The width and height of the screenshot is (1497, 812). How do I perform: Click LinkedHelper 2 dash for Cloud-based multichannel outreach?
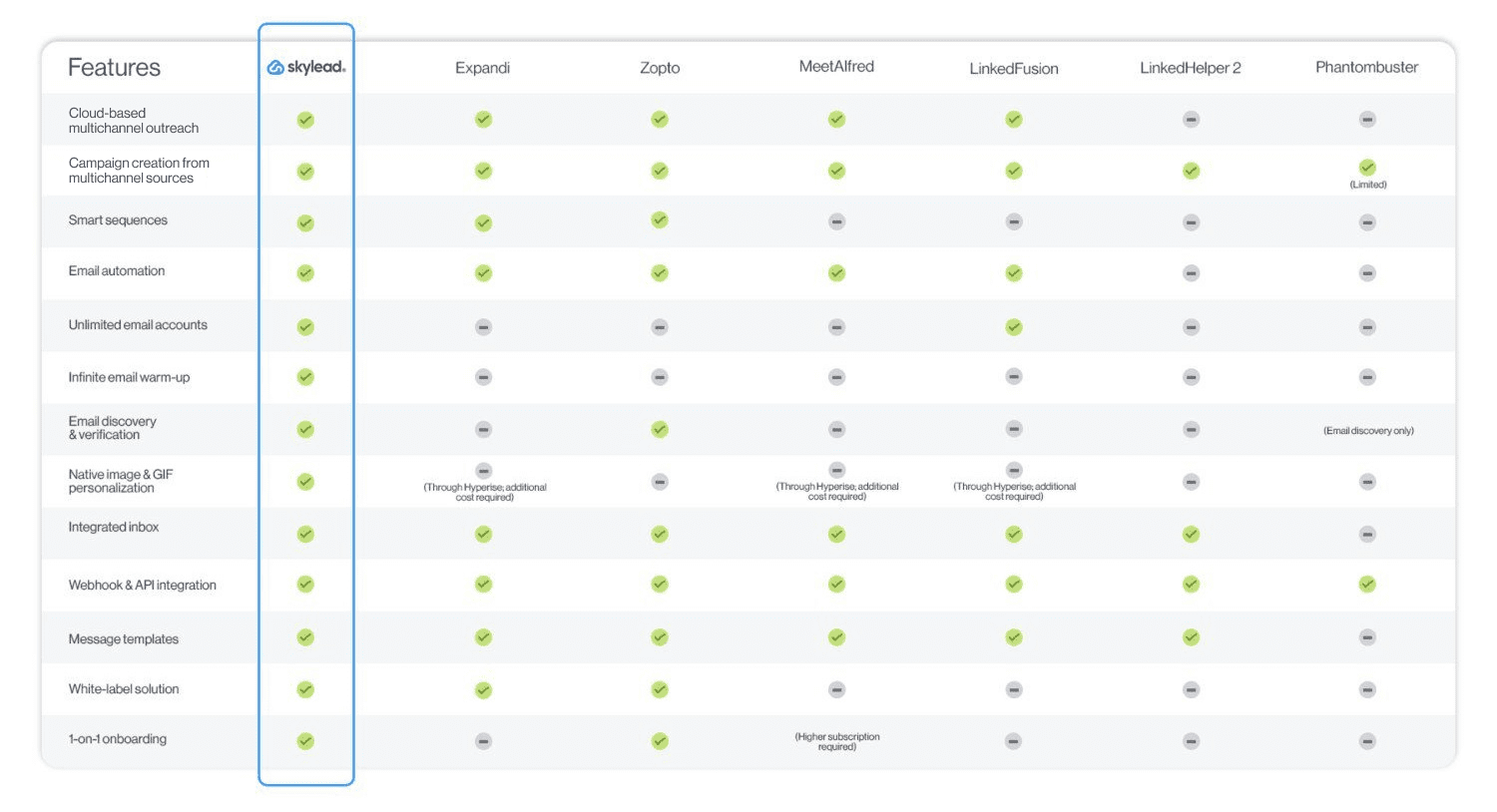coord(1191,119)
